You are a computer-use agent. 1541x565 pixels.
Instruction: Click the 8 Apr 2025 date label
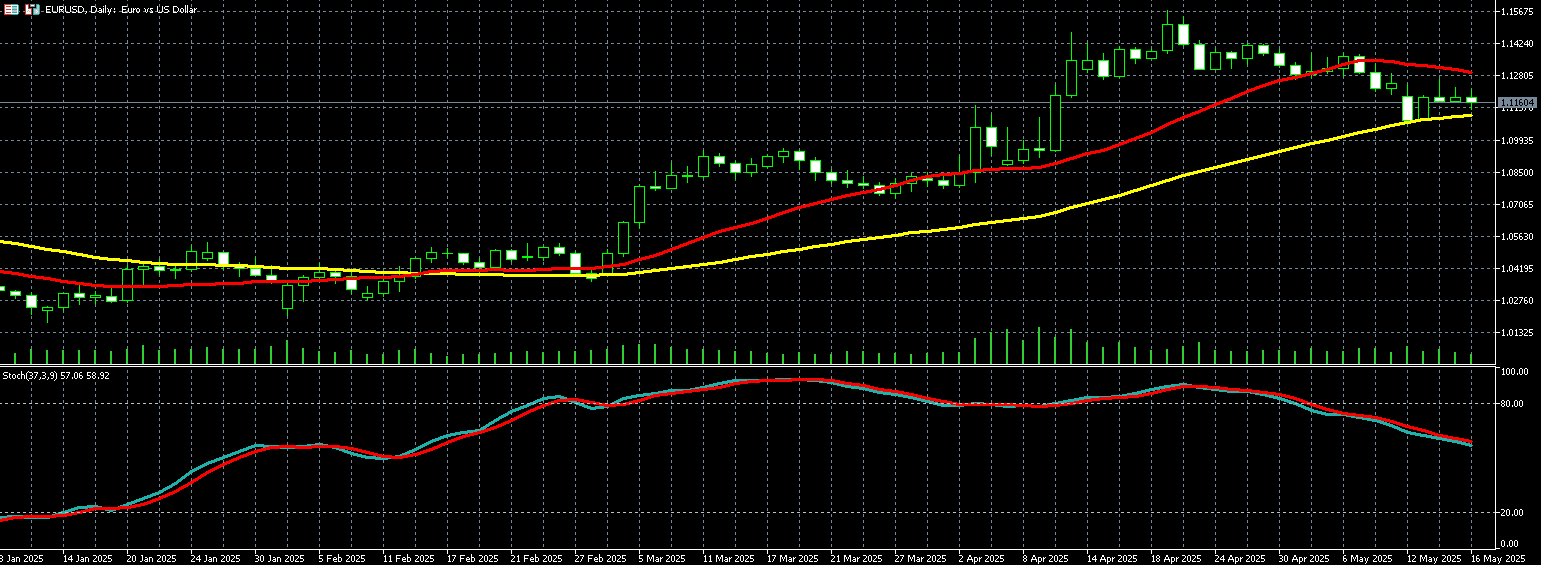click(x=1048, y=558)
